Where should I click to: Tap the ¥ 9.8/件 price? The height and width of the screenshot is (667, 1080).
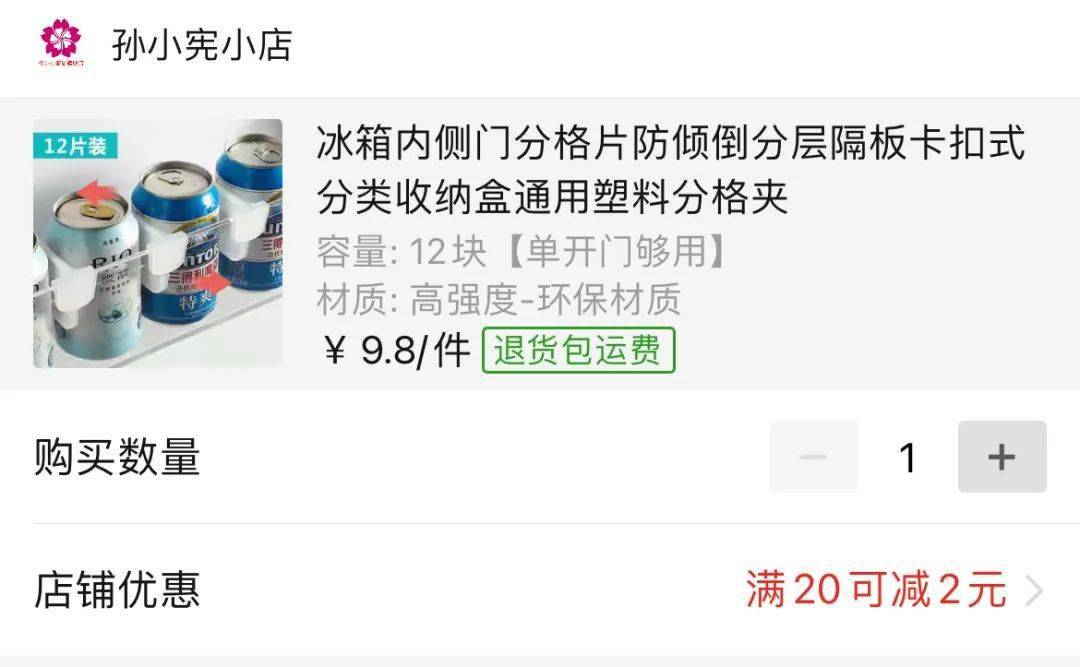397,350
